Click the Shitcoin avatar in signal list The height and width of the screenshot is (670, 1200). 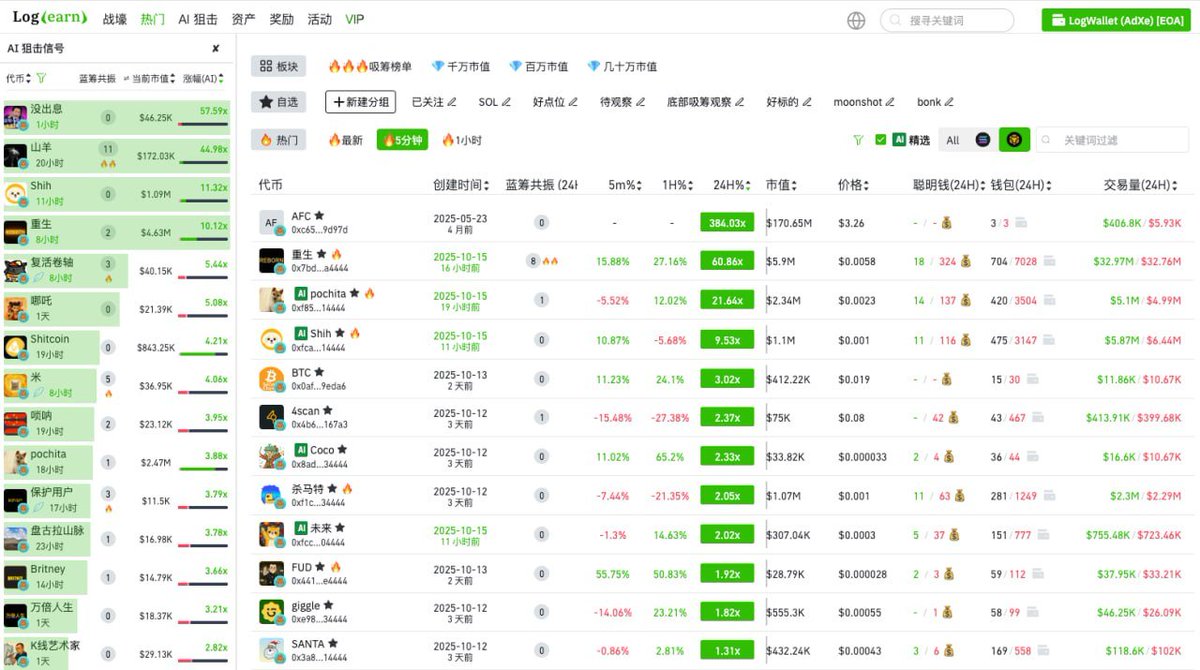click(15, 347)
